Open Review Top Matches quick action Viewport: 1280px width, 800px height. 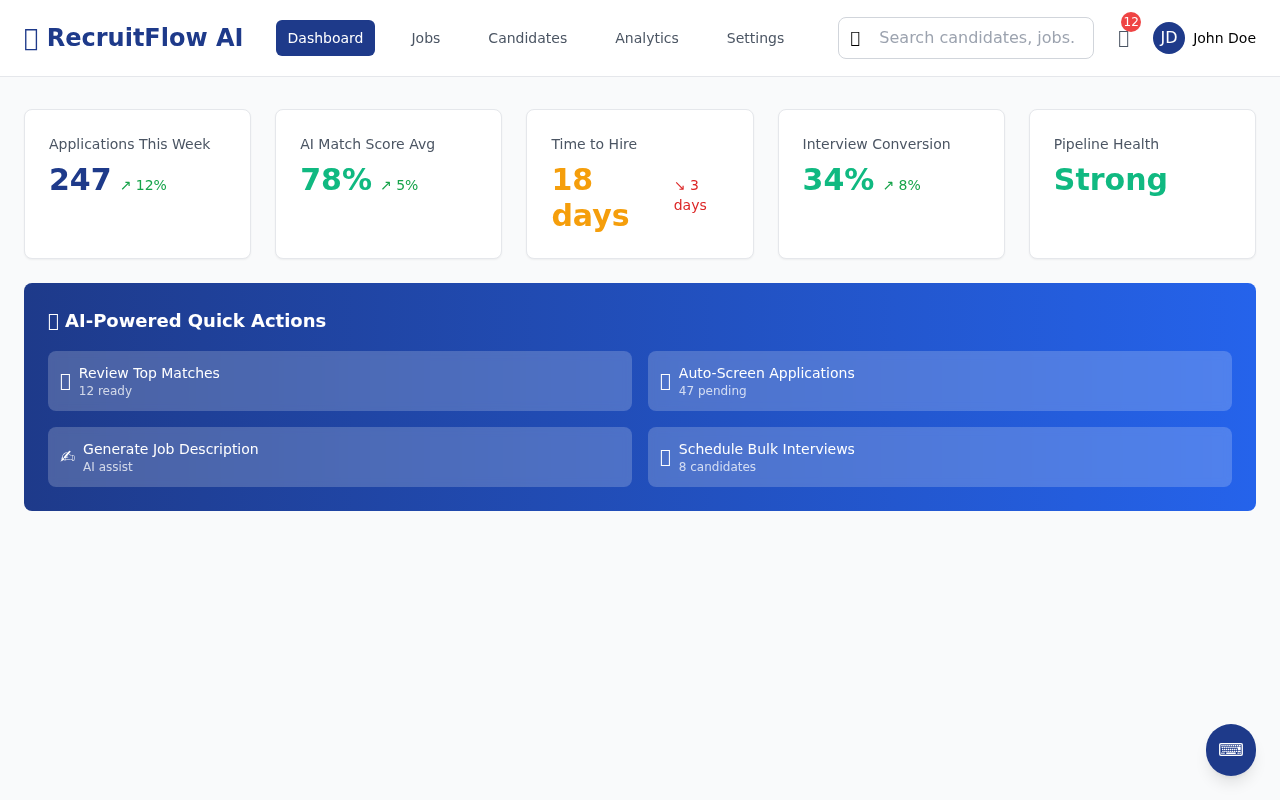(340, 381)
